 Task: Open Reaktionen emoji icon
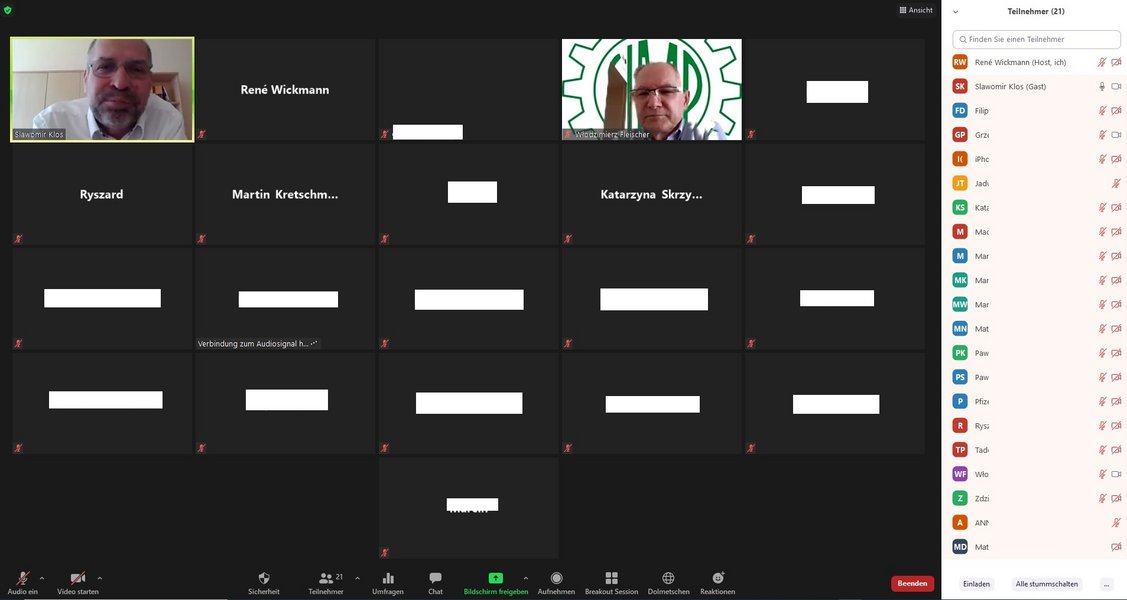pos(717,578)
